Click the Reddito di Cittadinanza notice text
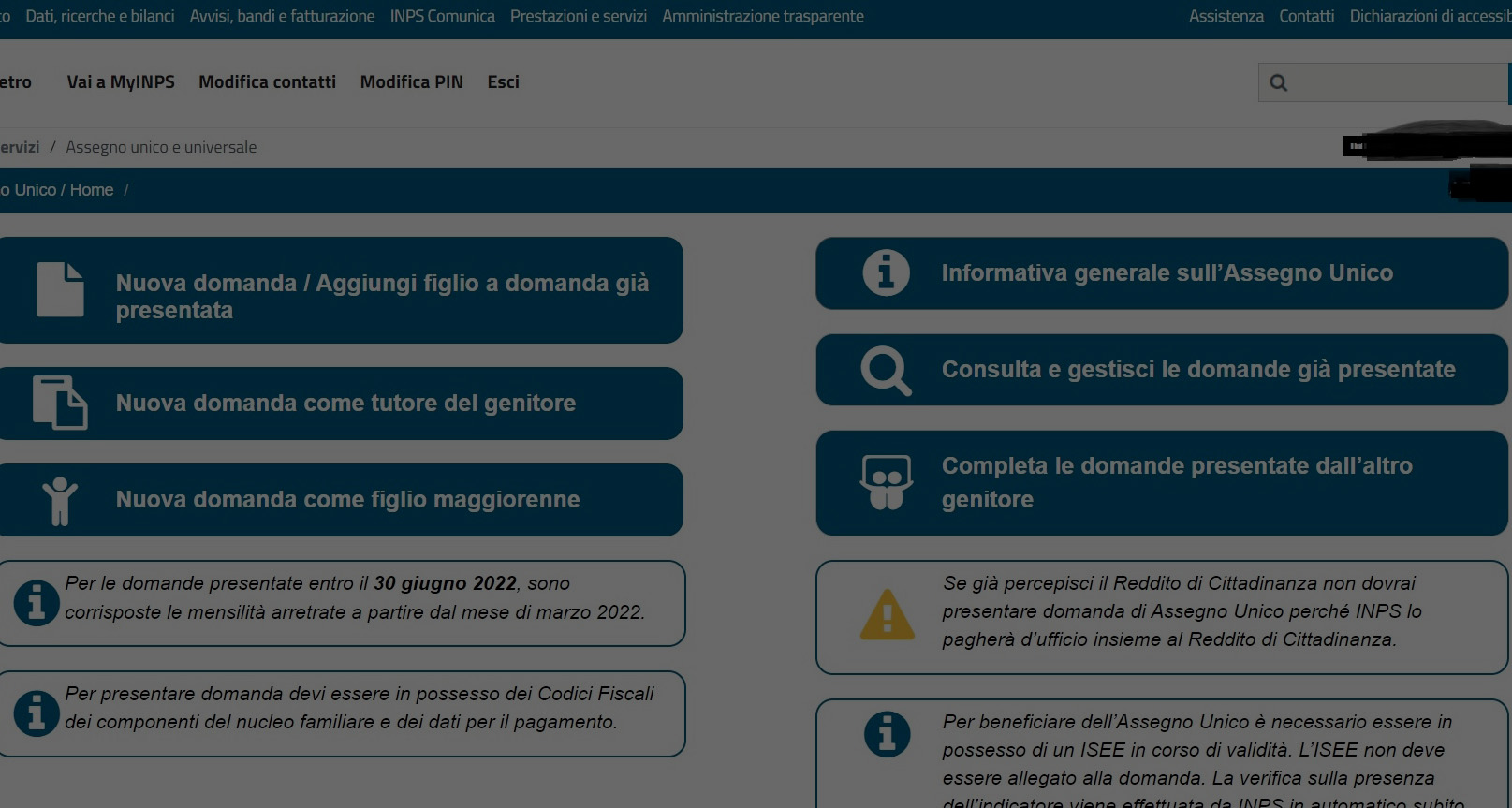Viewport: 1512px width, 808px height. (1182, 611)
